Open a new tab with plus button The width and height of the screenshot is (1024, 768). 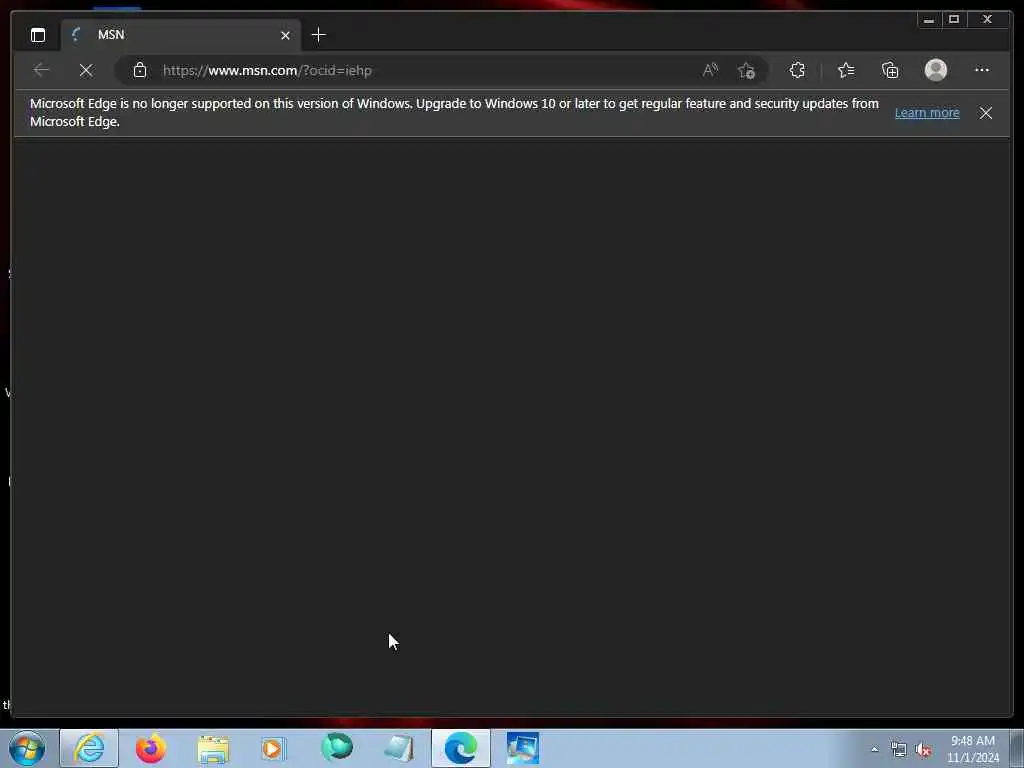pyautogui.click(x=319, y=35)
